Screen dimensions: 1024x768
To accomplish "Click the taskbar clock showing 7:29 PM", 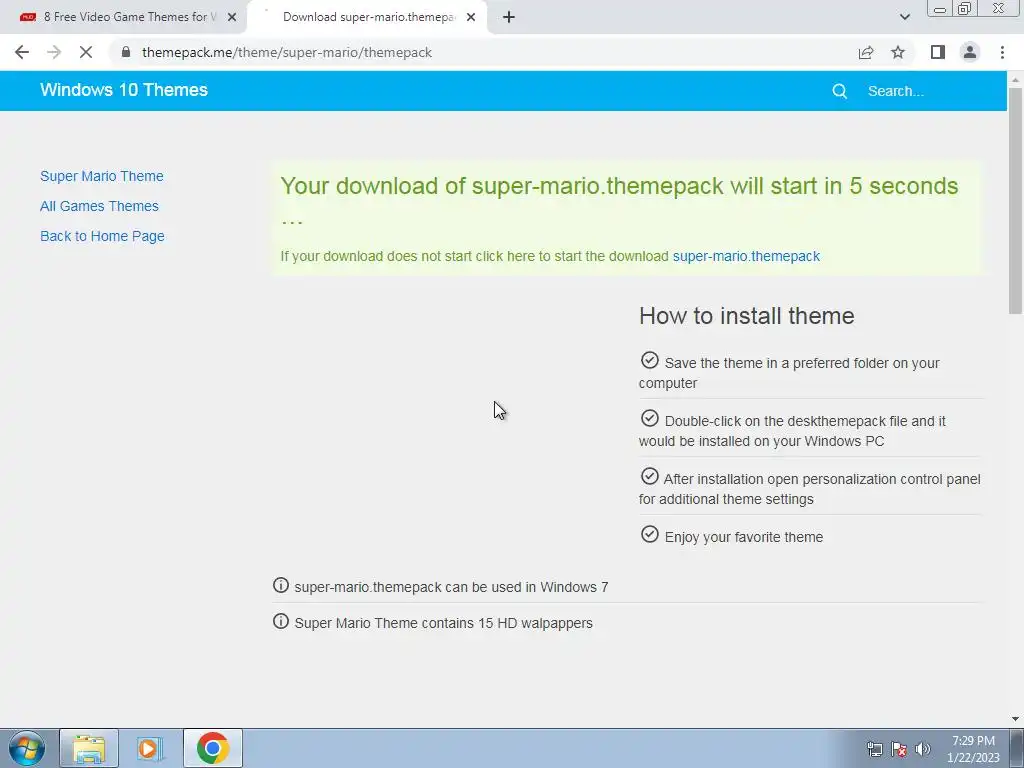I will [x=973, y=749].
